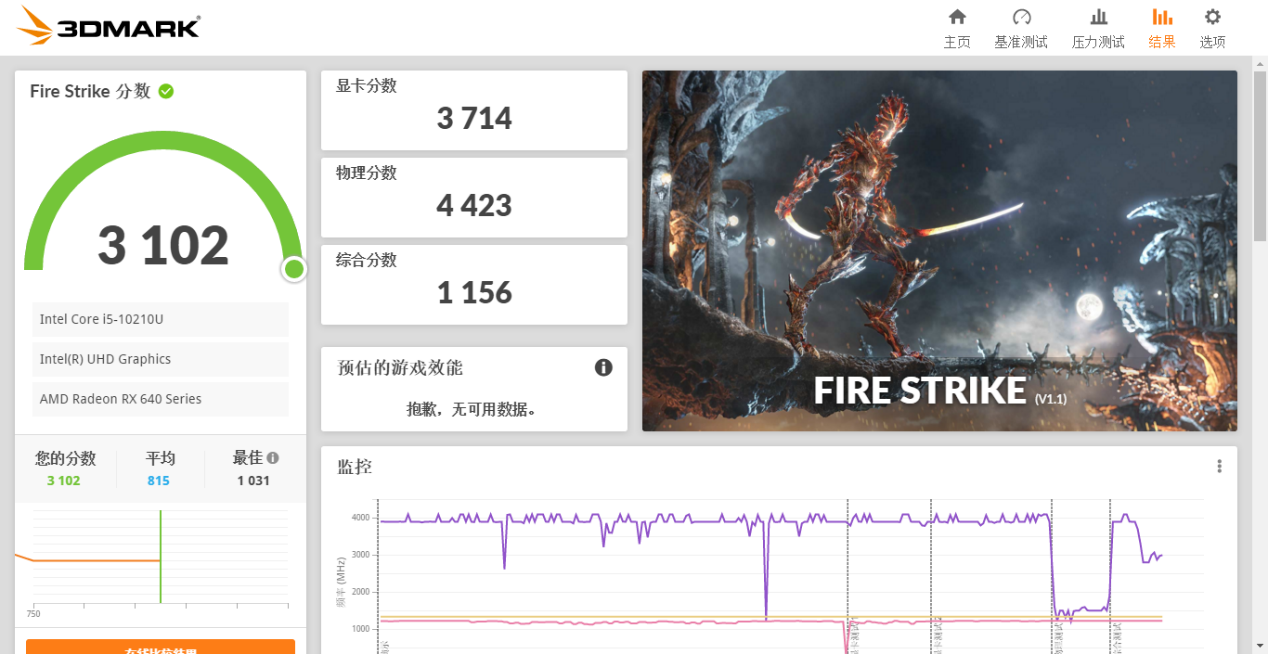Click the green score gauge end dot
Image resolution: width=1268 pixels, height=654 pixels.
294,269
